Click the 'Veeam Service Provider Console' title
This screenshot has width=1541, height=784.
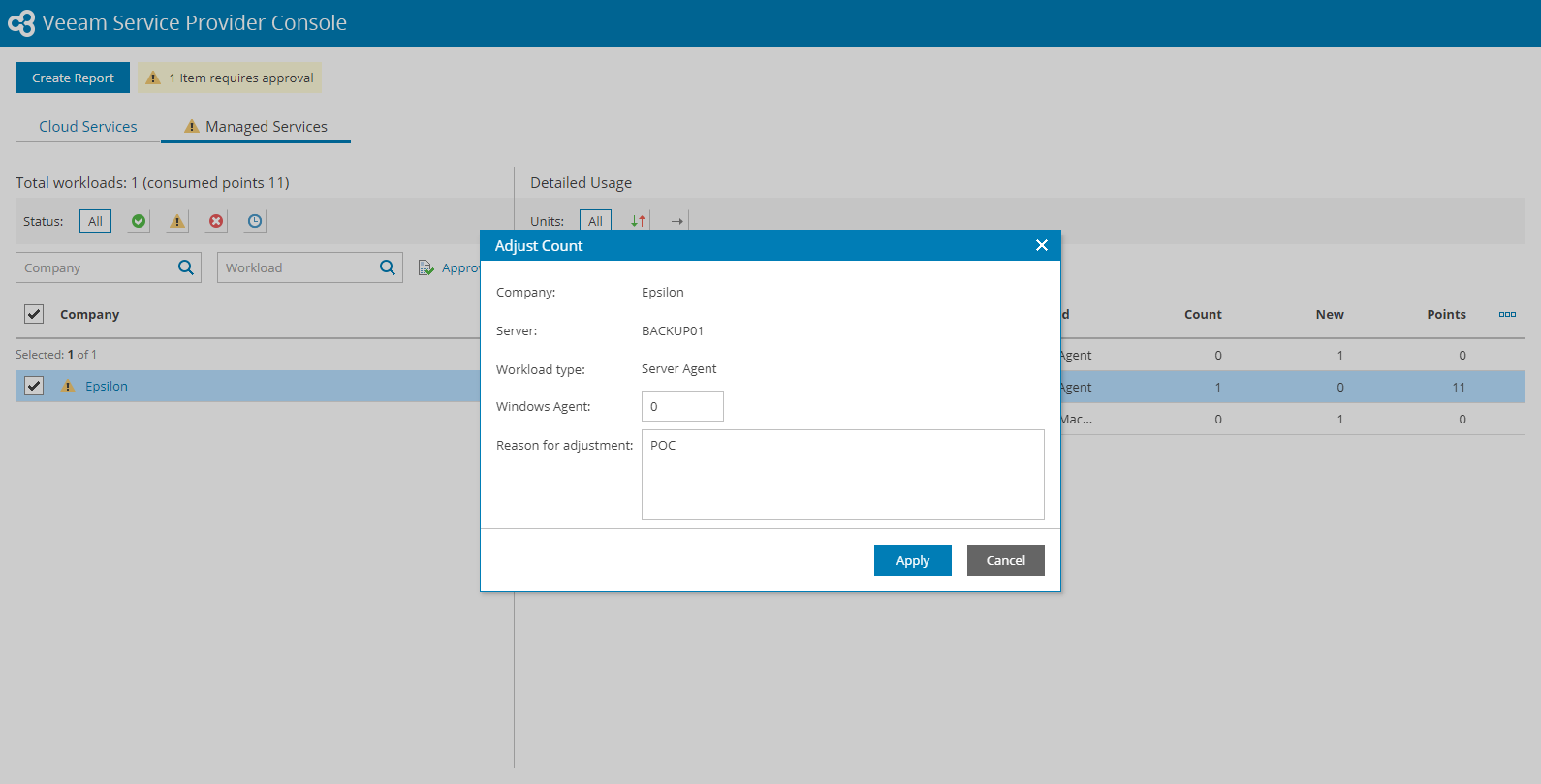[x=194, y=22]
